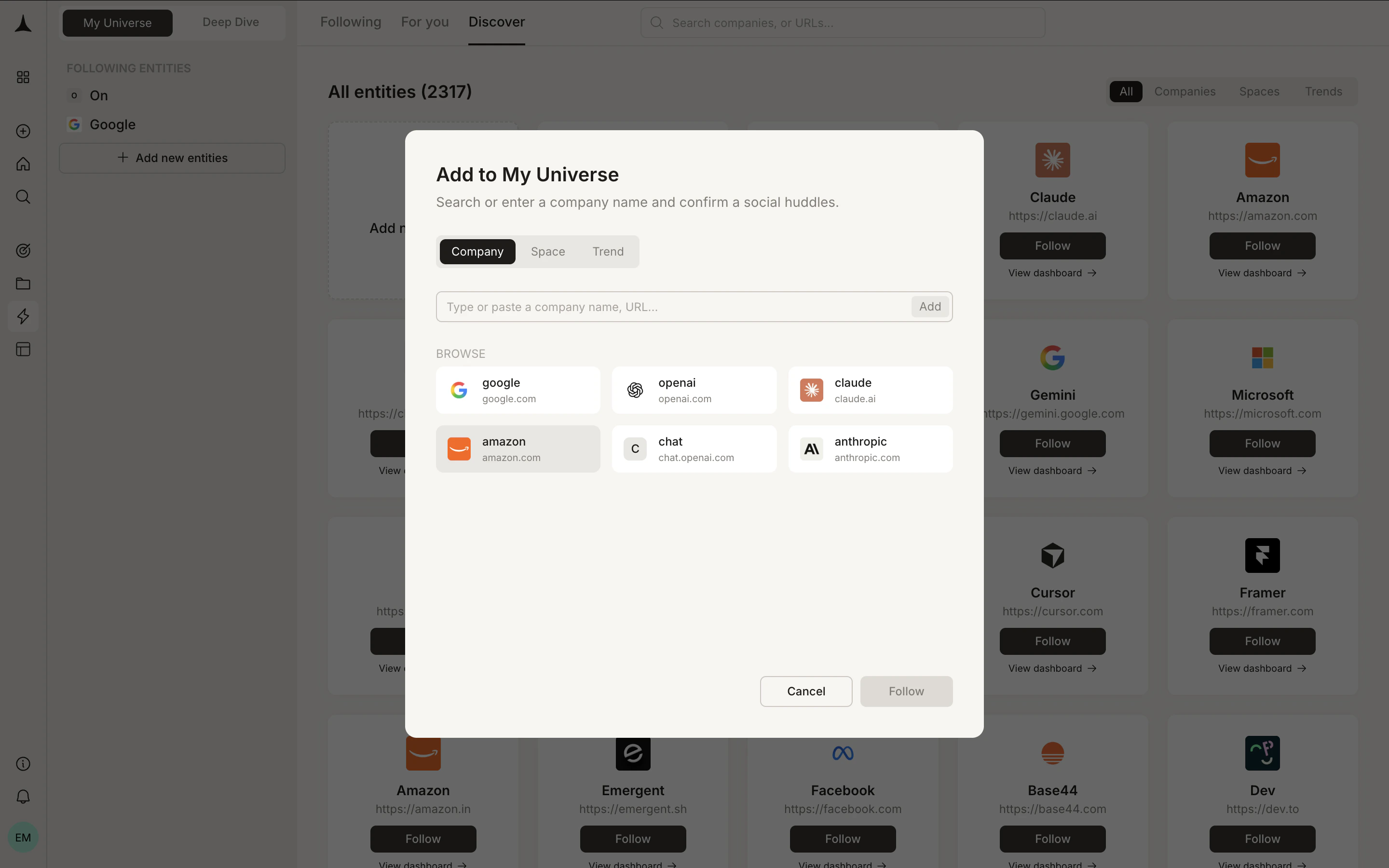
Task: Choose amazon from browse list
Action: (x=517, y=449)
